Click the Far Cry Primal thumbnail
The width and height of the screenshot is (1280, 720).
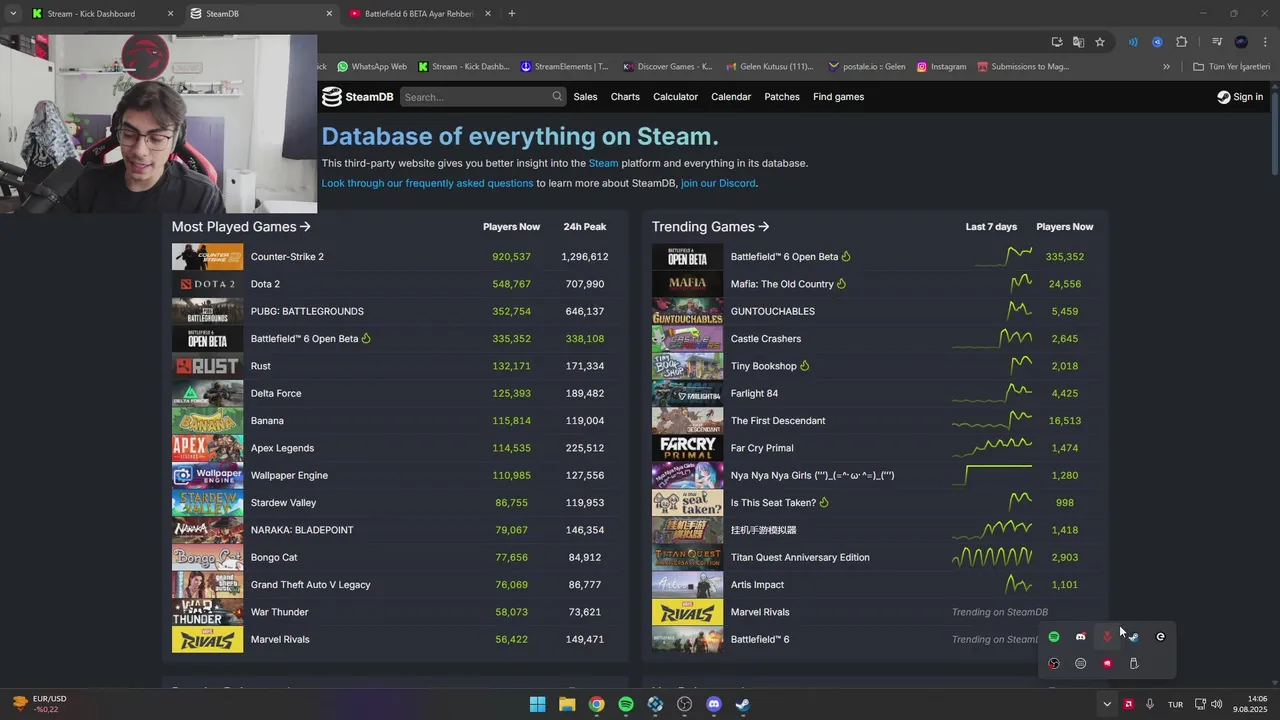687,448
